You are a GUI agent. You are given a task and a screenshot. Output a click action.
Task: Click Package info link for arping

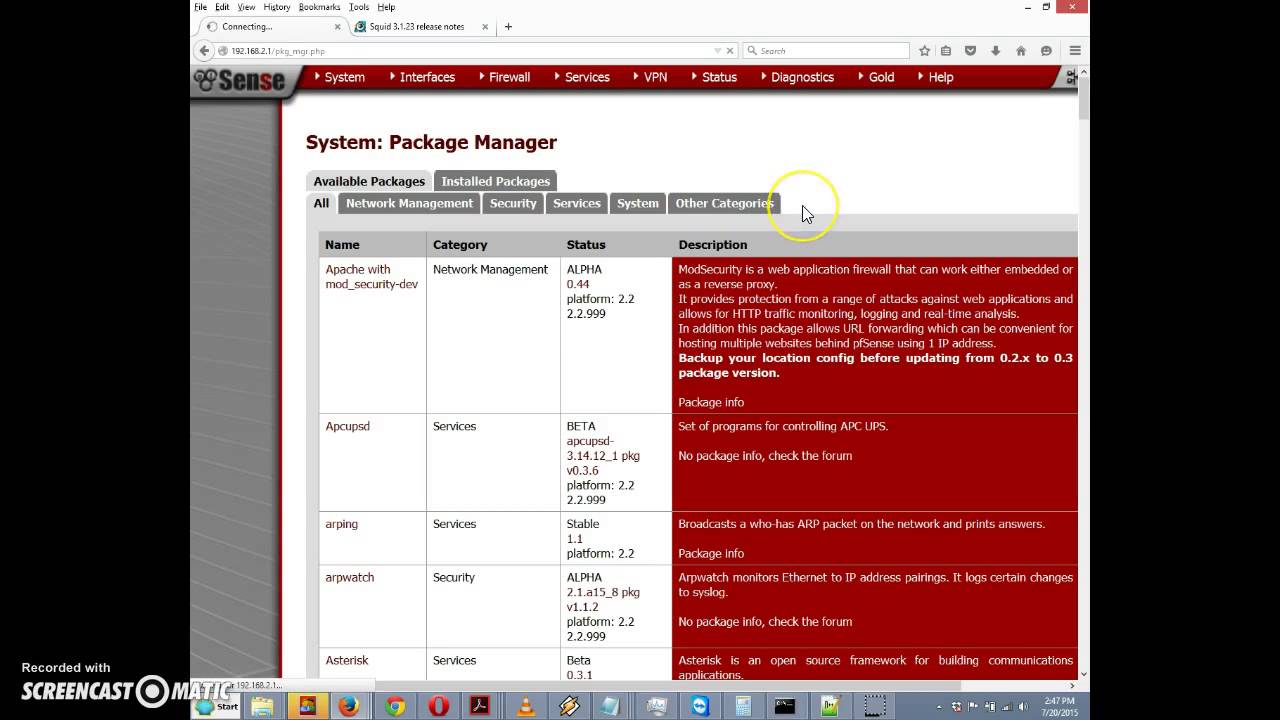pyautogui.click(x=711, y=553)
